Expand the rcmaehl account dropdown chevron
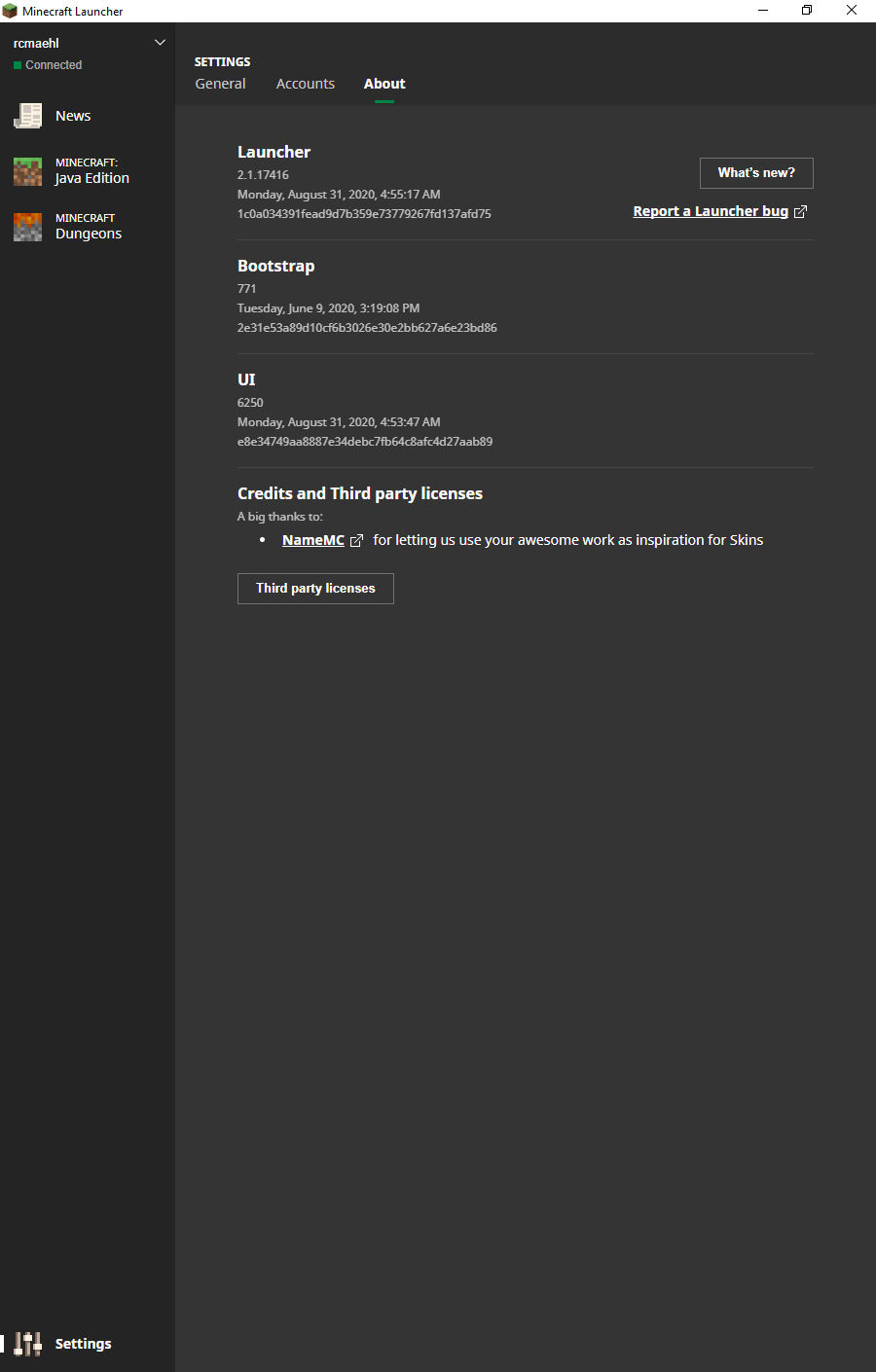This screenshot has width=876, height=1372. [x=161, y=43]
